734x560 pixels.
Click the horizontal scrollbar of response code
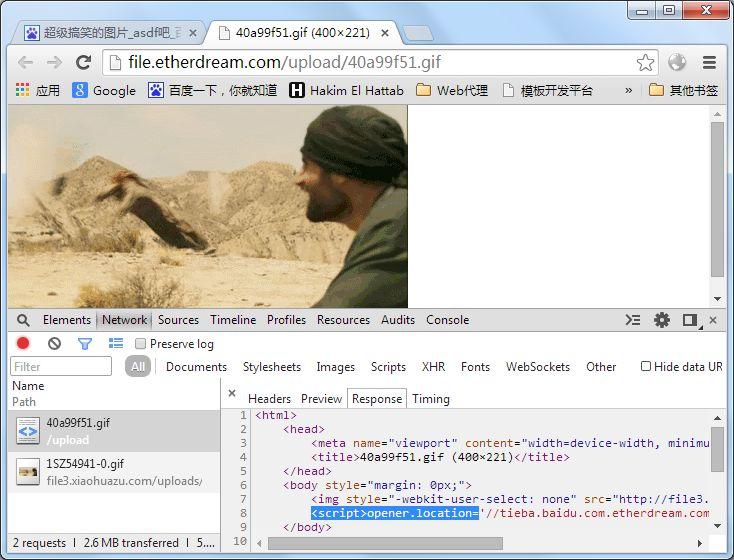(x=385, y=544)
